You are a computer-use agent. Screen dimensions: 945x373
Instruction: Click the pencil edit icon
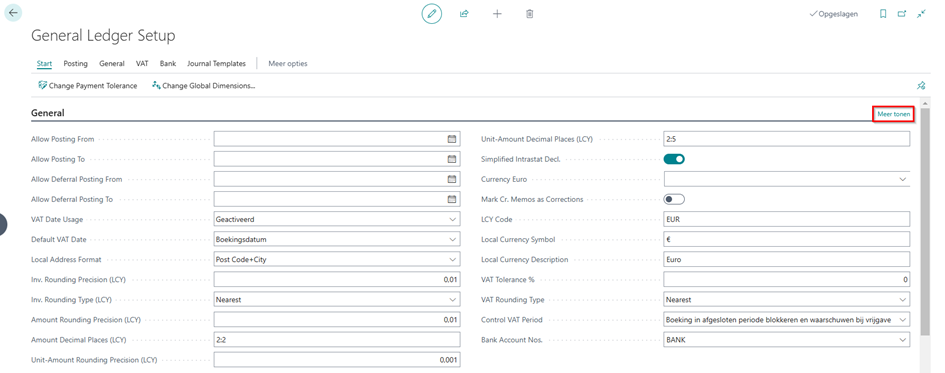[x=431, y=13]
